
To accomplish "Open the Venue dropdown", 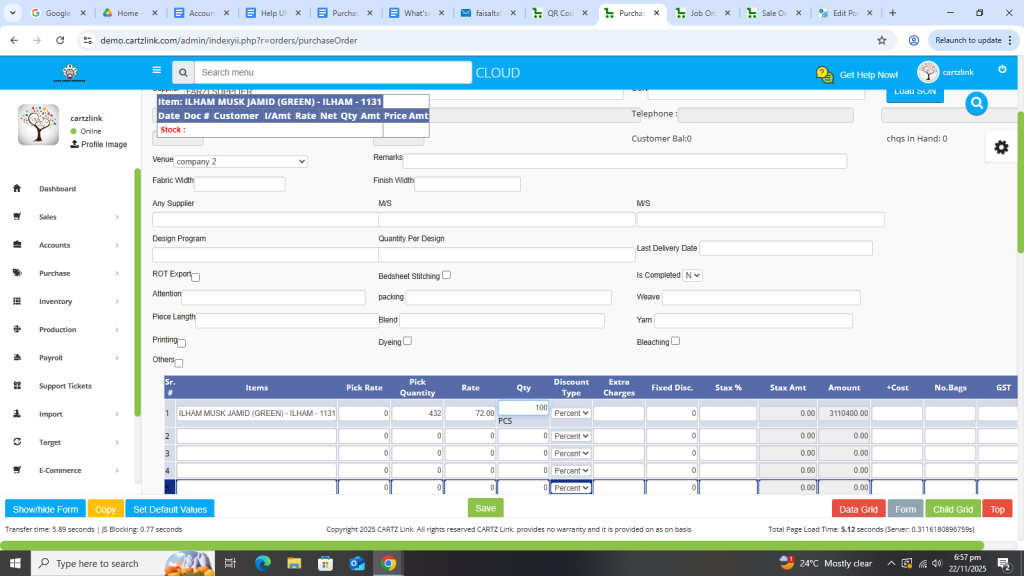I will [240, 161].
